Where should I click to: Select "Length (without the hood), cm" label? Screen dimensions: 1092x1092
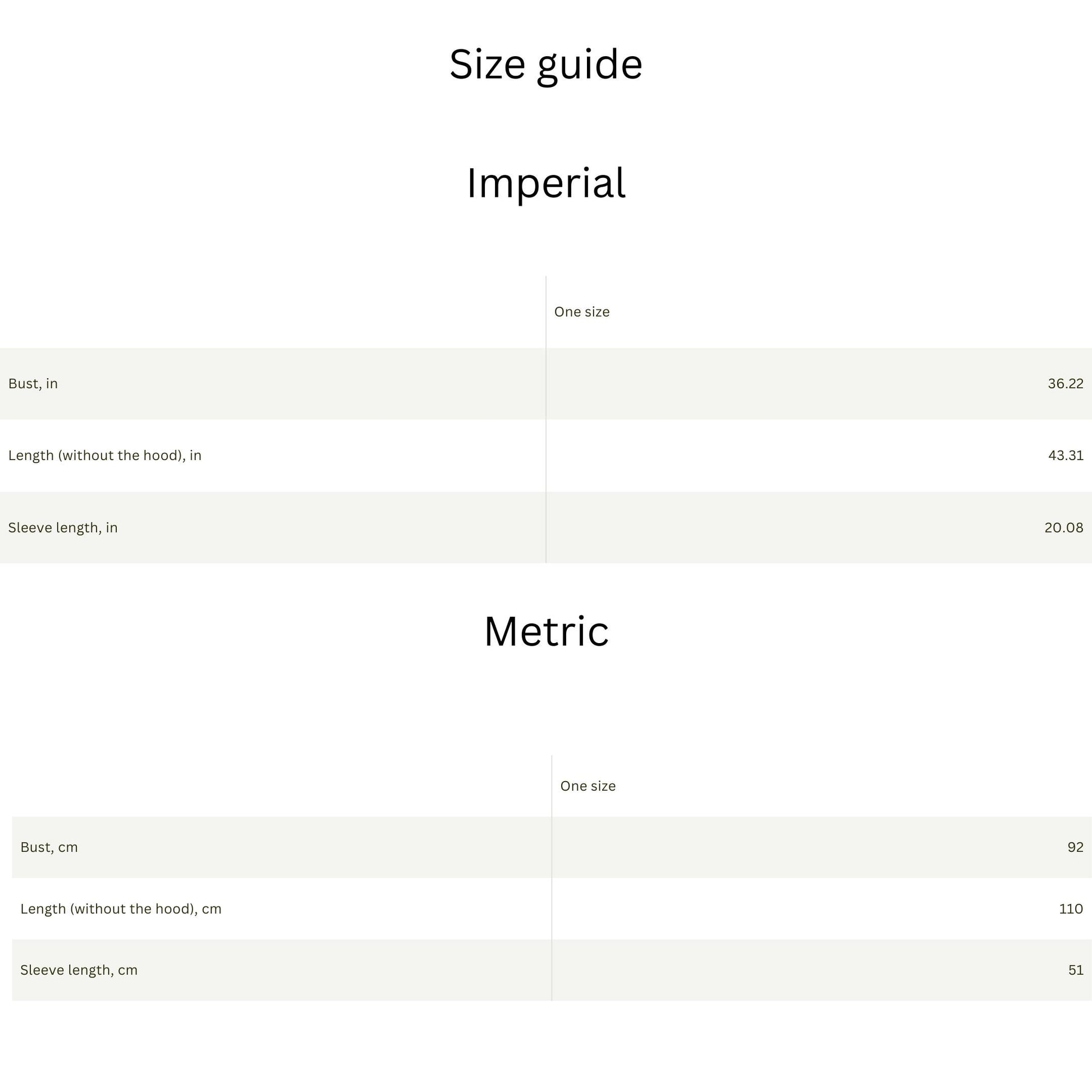point(121,909)
